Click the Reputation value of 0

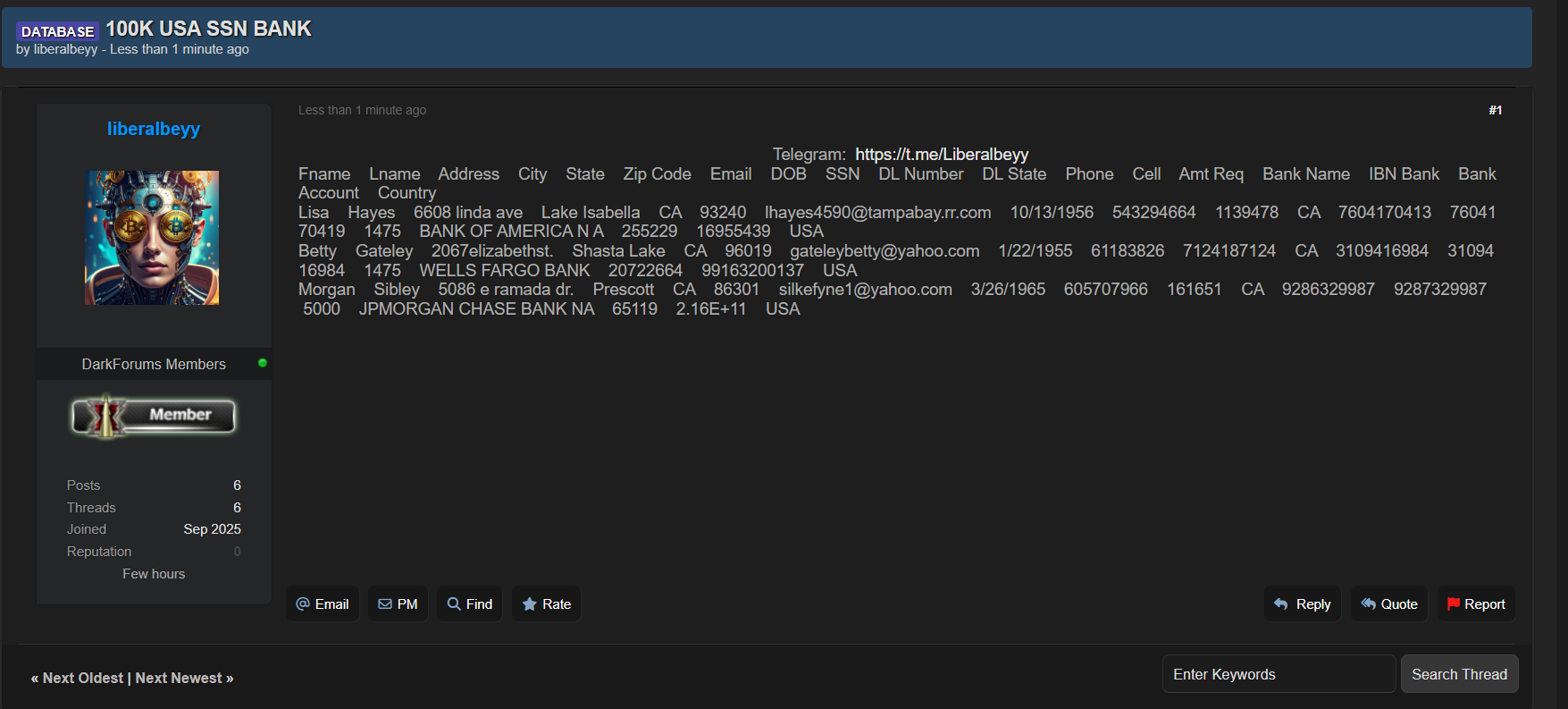click(237, 552)
